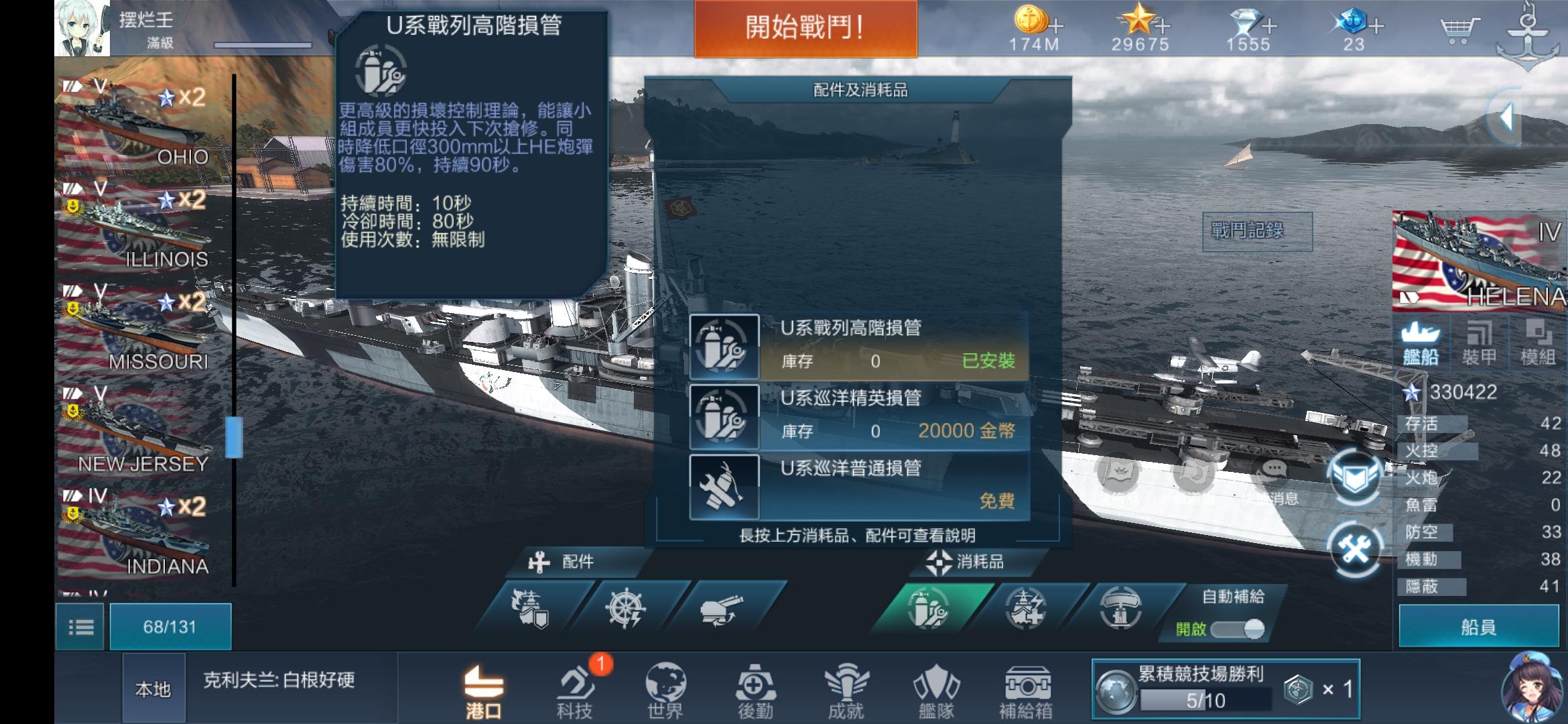This screenshot has height=724, width=1568.
Task: Click the ship list scrollbar handle
Action: (234, 437)
